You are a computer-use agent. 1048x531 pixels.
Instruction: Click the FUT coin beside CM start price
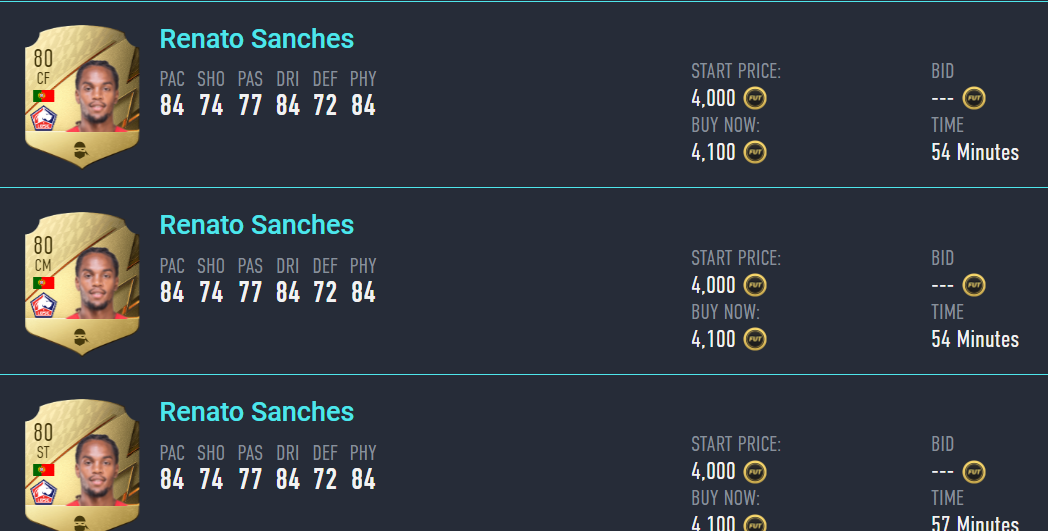pos(755,286)
